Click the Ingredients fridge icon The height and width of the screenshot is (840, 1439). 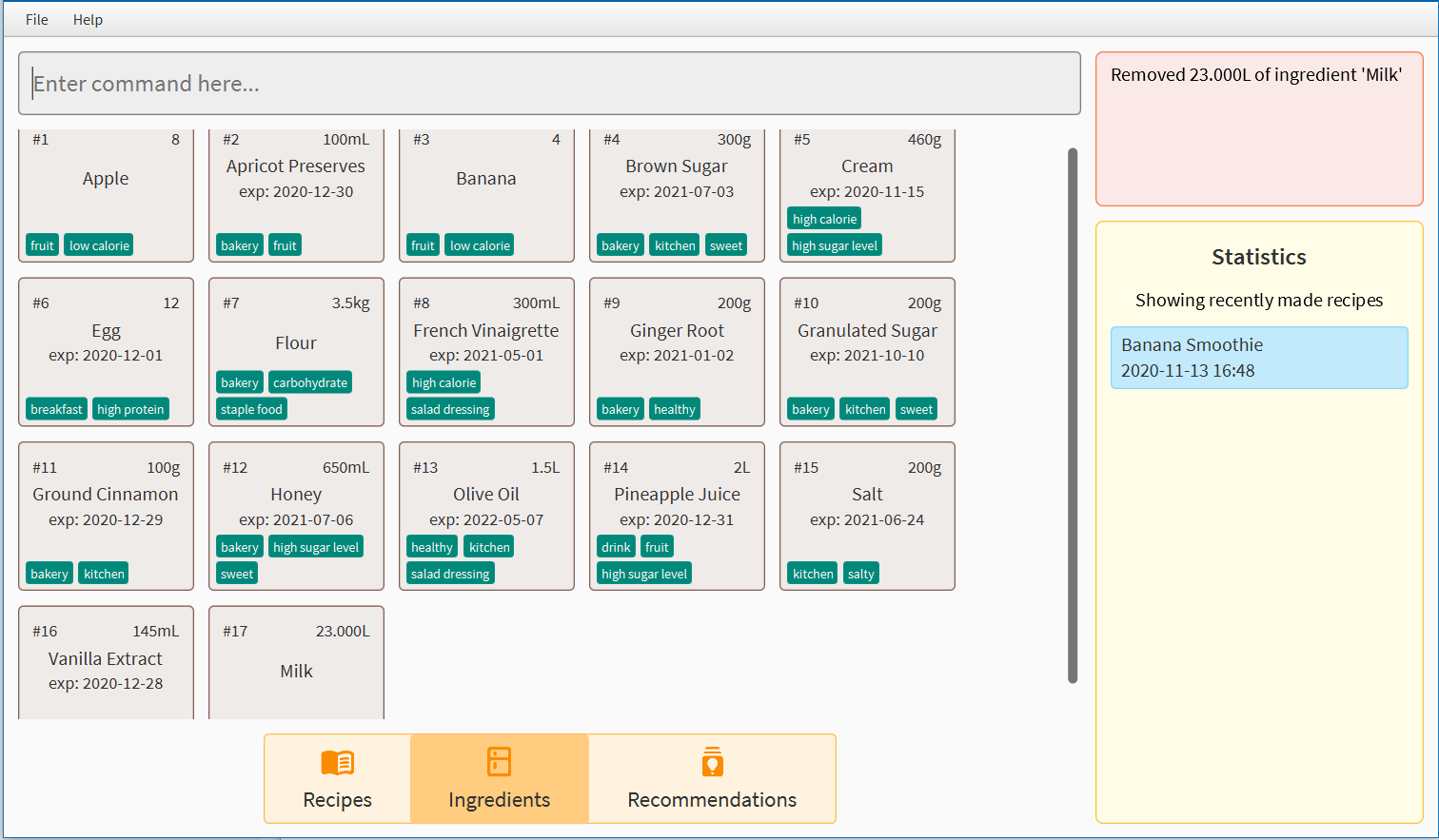499,762
